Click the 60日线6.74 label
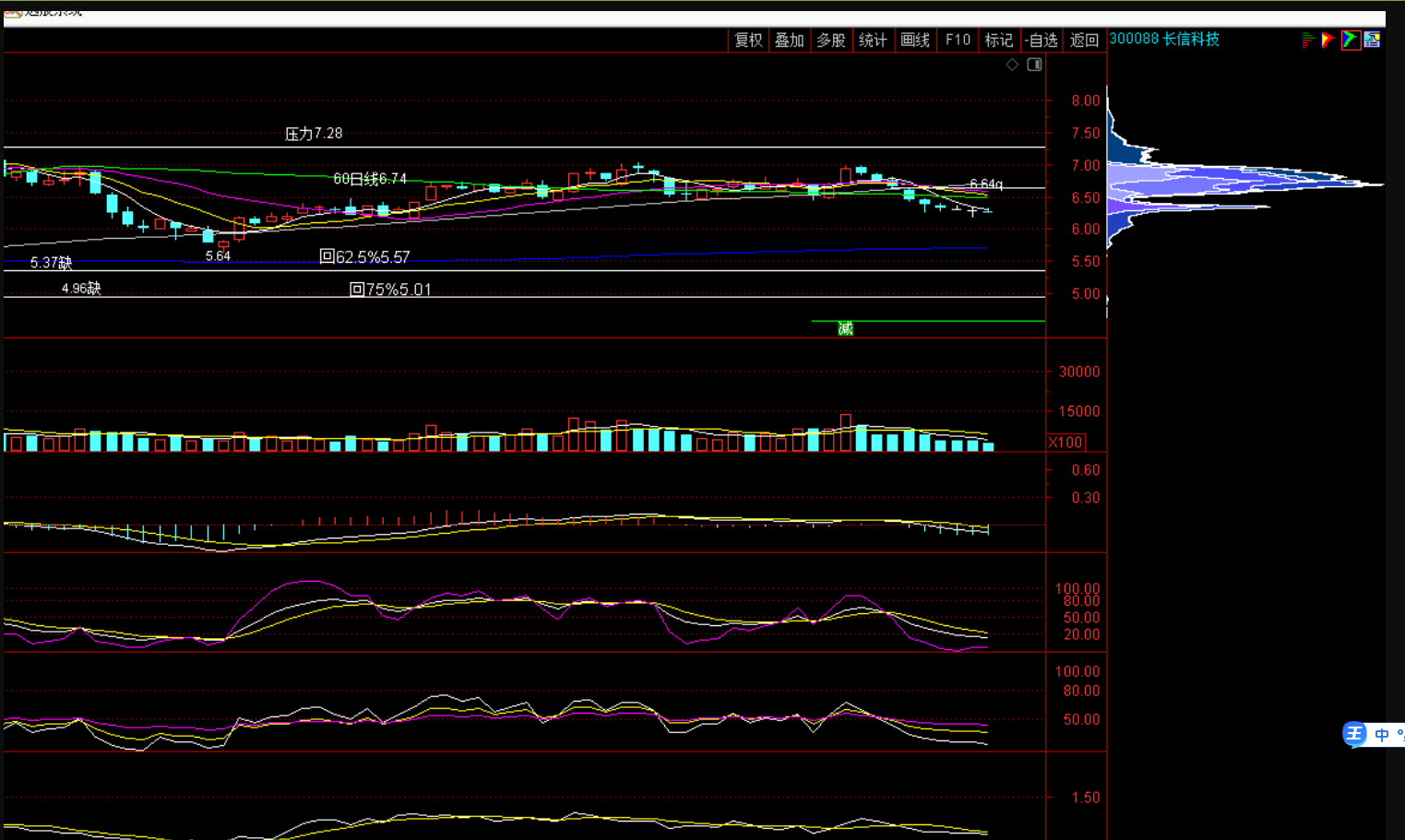The width and height of the screenshot is (1405, 840). coord(370,179)
